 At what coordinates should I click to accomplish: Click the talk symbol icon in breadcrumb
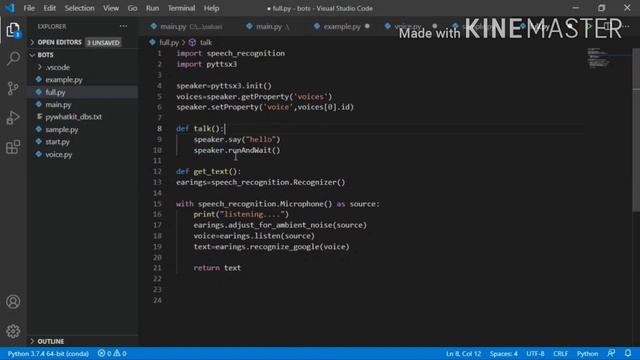[192, 42]
